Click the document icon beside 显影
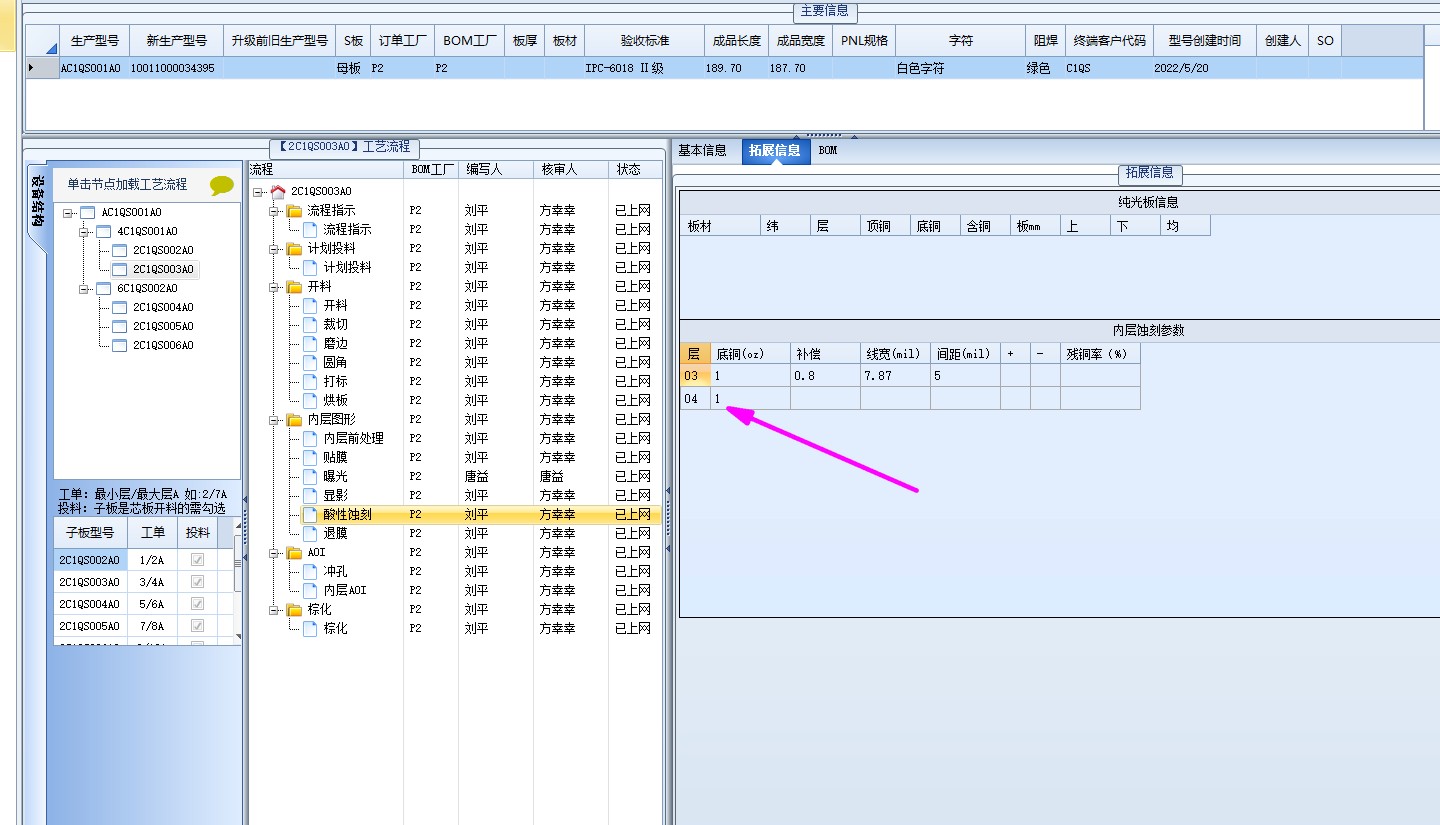 click(310, 495)
